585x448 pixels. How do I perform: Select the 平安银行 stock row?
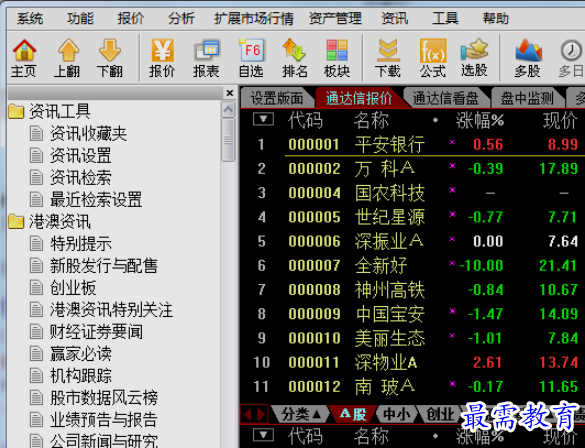click(412, 144)
